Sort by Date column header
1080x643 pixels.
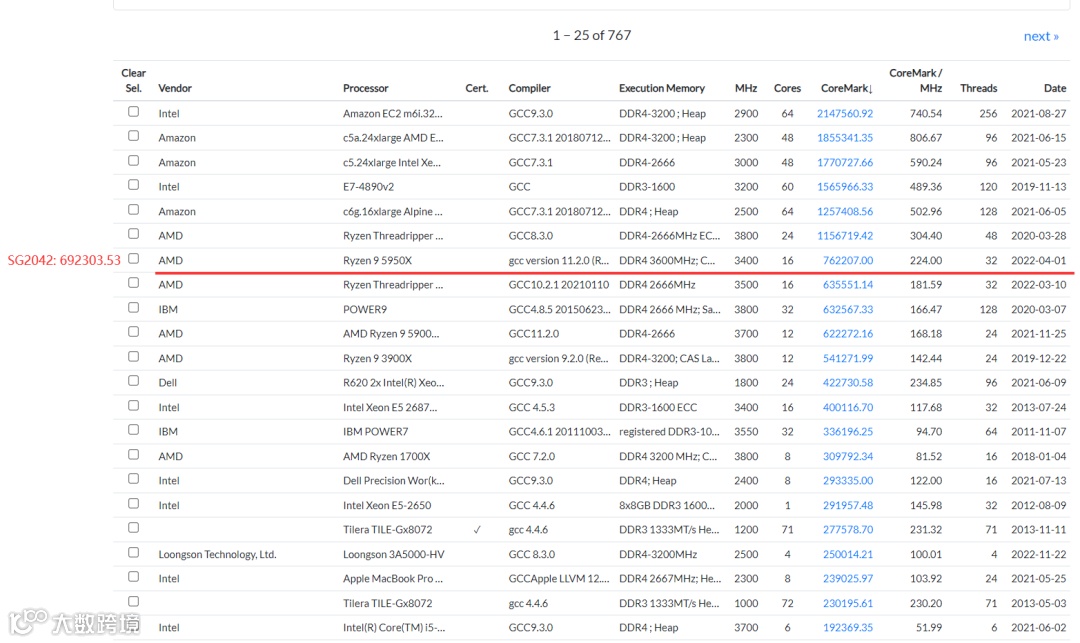(x=1055, y=88)
